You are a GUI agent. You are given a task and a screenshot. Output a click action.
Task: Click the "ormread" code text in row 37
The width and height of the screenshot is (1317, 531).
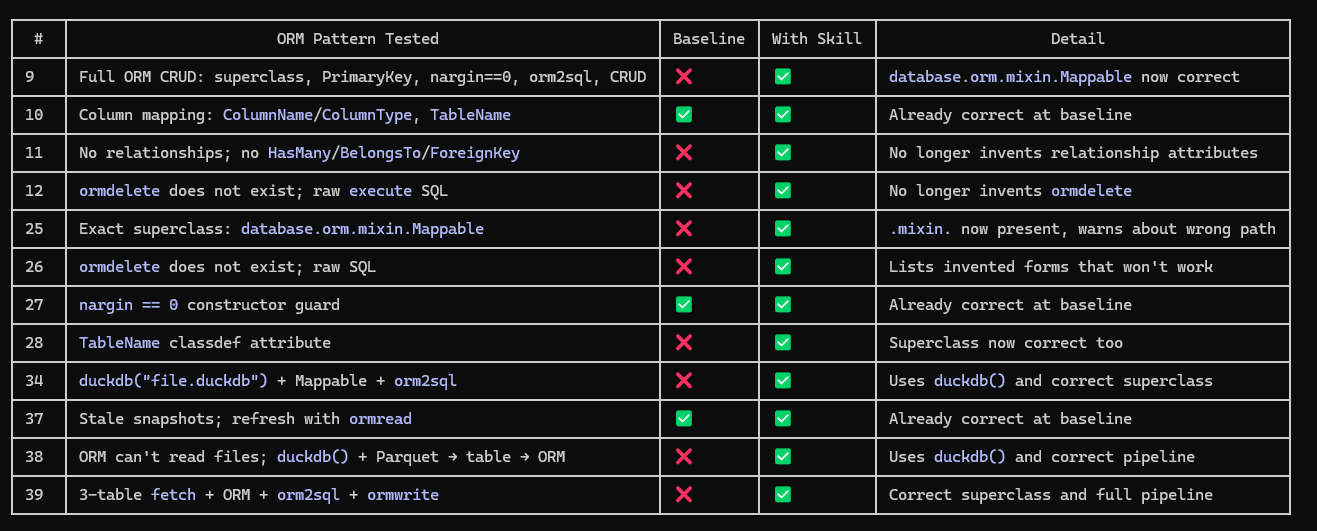380,418
